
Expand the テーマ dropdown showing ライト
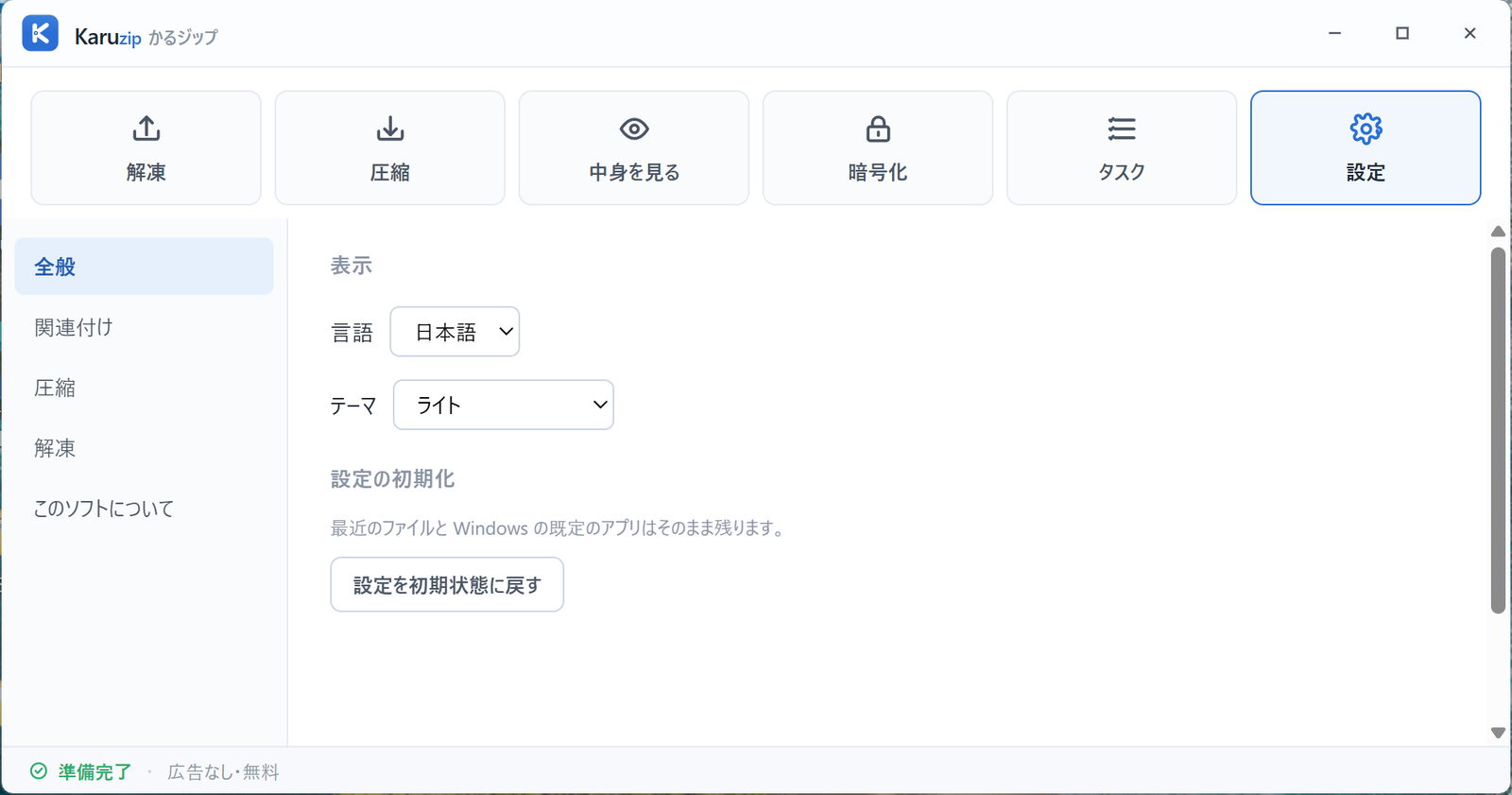click(x=504, y=405)
